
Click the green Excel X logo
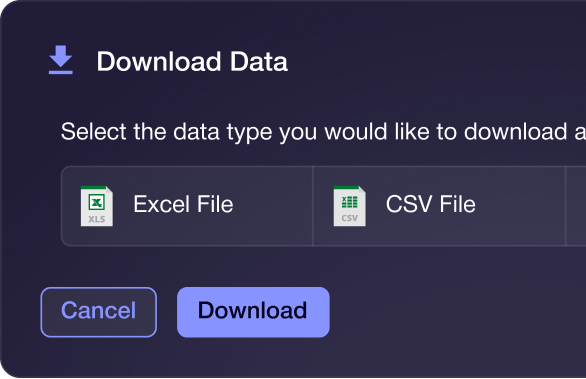(97, 203)
